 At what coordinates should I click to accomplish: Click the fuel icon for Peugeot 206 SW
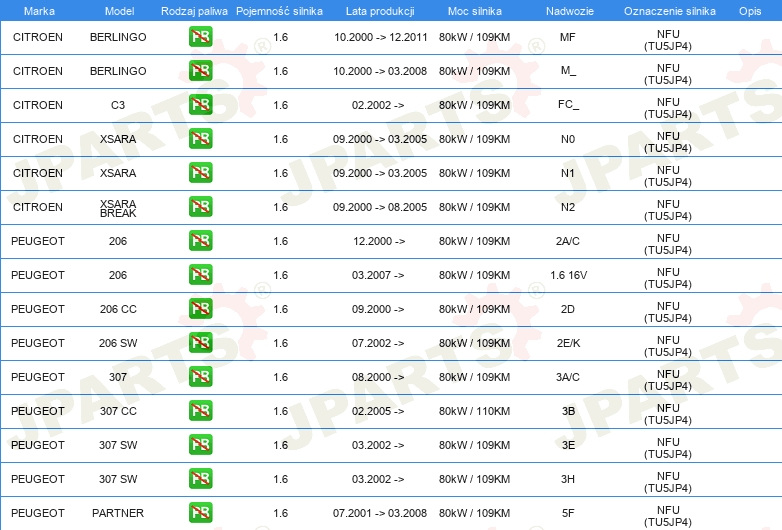click(x=200, y=343)
